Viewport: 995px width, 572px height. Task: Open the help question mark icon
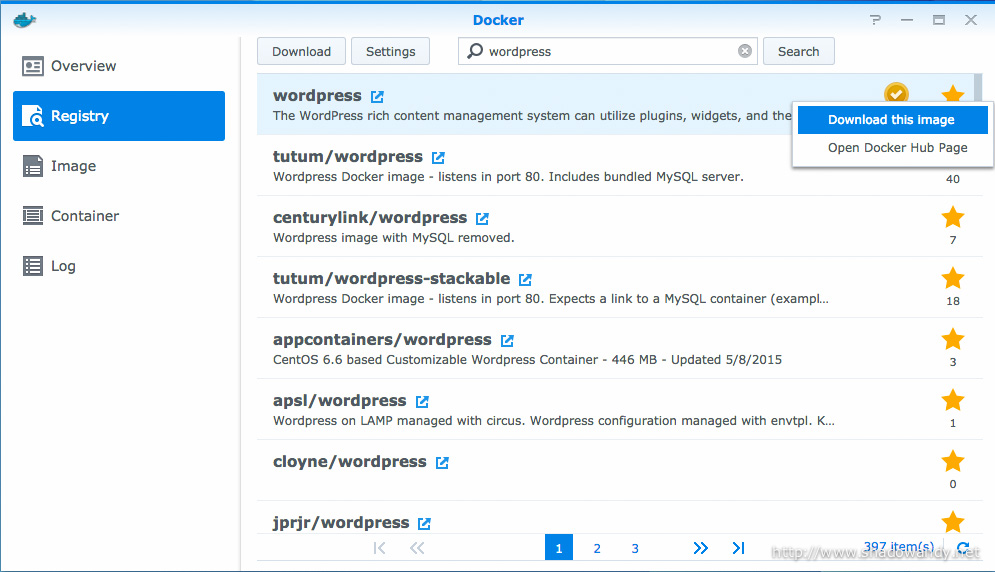[876, 20]
